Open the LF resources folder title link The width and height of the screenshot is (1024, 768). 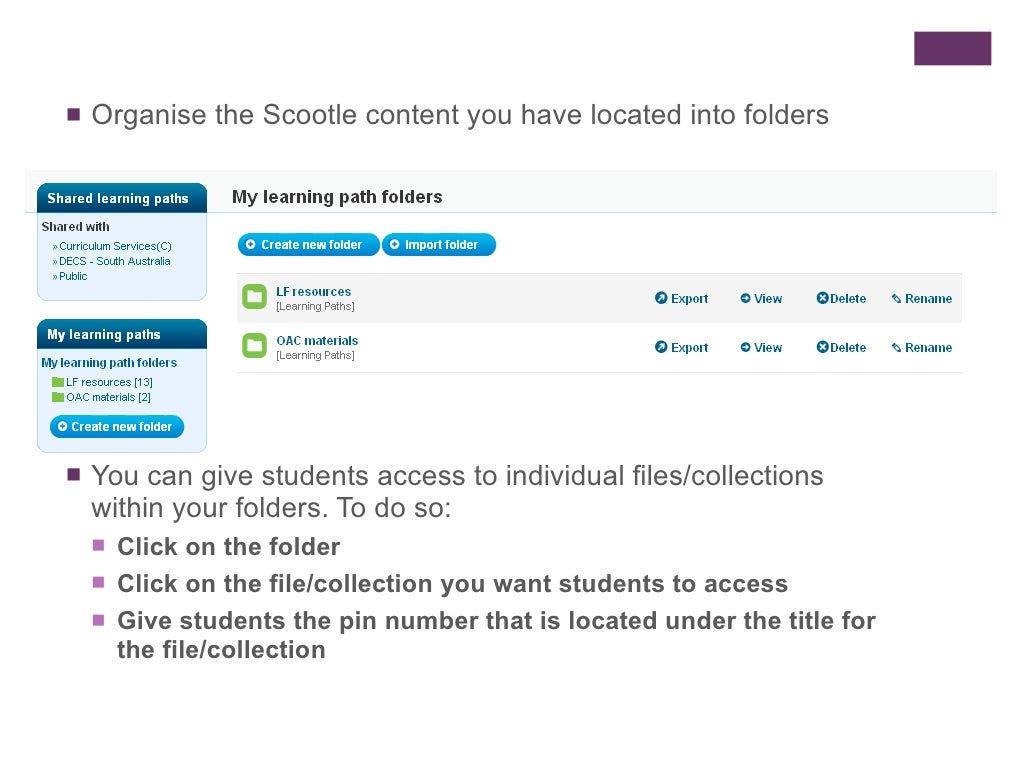pyautogui.click(x=314, y=292)
